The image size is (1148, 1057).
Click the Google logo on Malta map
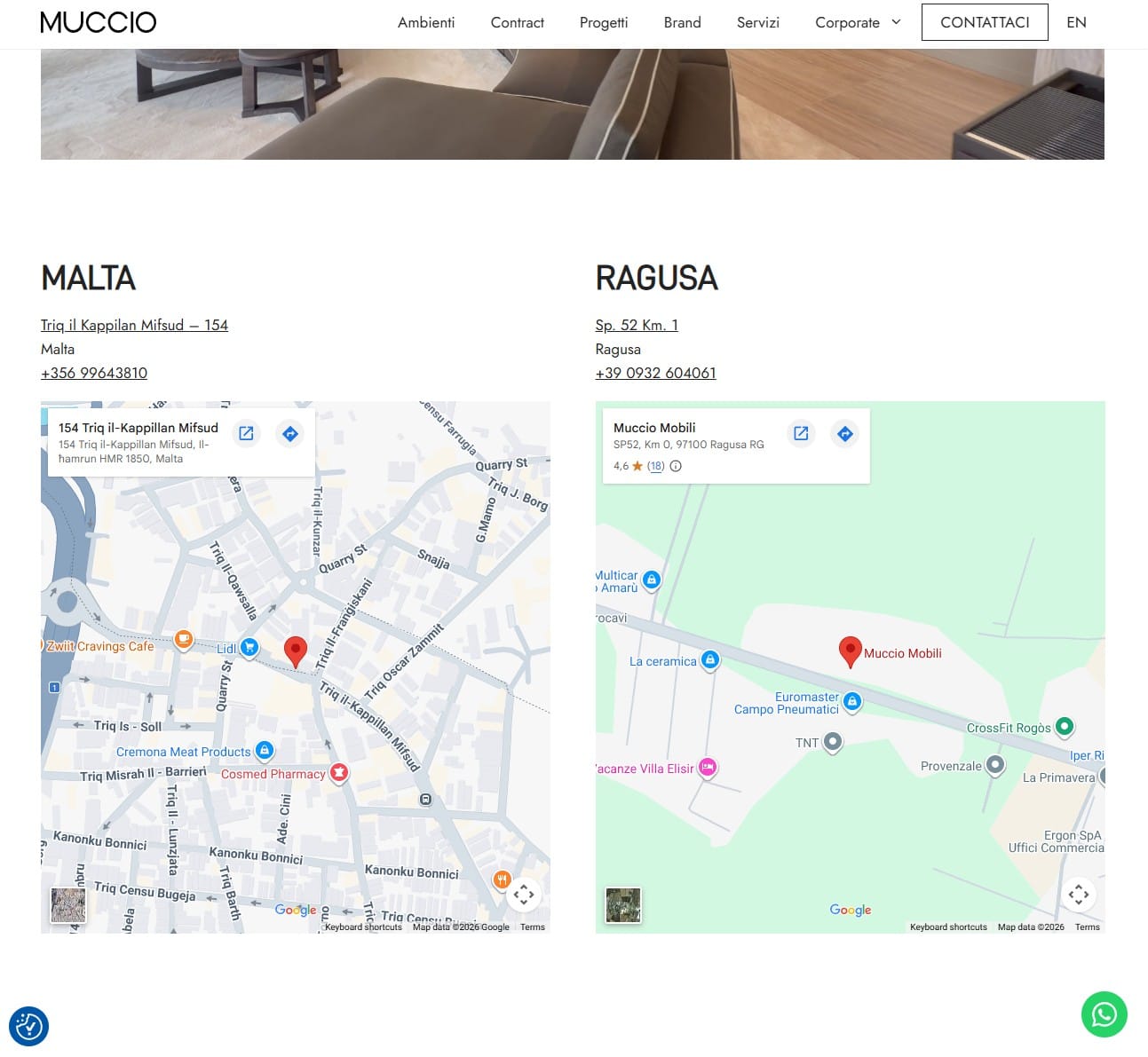tap(296, 910)
